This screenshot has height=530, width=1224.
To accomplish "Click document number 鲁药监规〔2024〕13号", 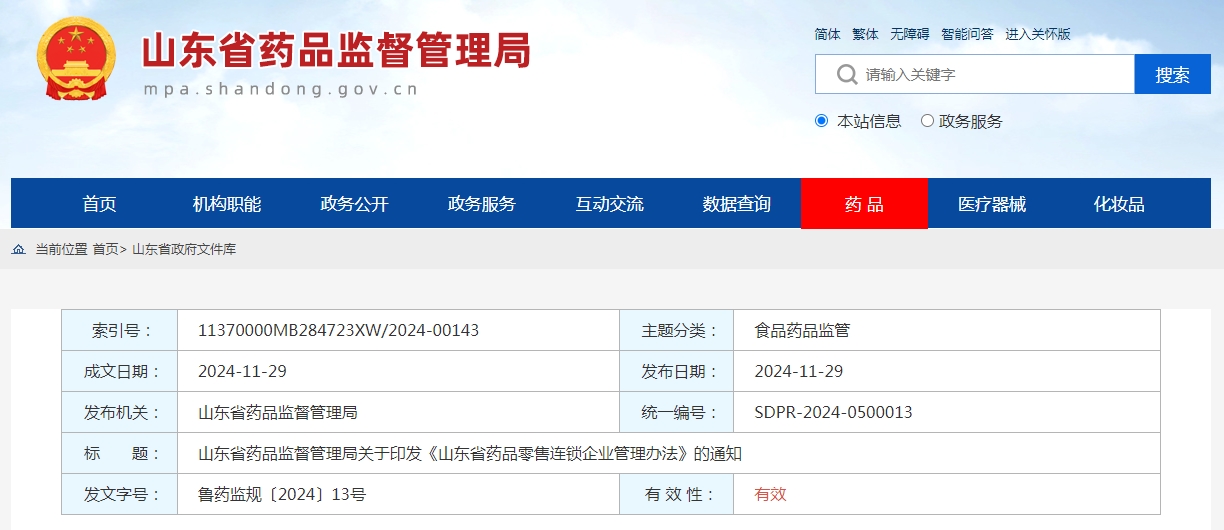I will 282,494.
